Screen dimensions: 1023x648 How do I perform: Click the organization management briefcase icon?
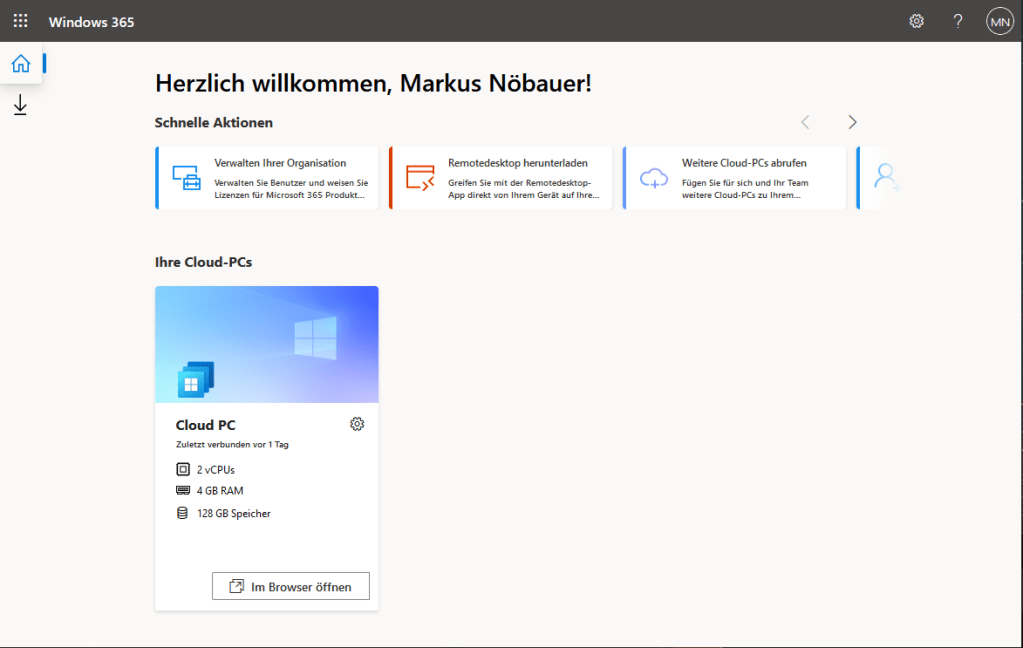click(186, 178)
